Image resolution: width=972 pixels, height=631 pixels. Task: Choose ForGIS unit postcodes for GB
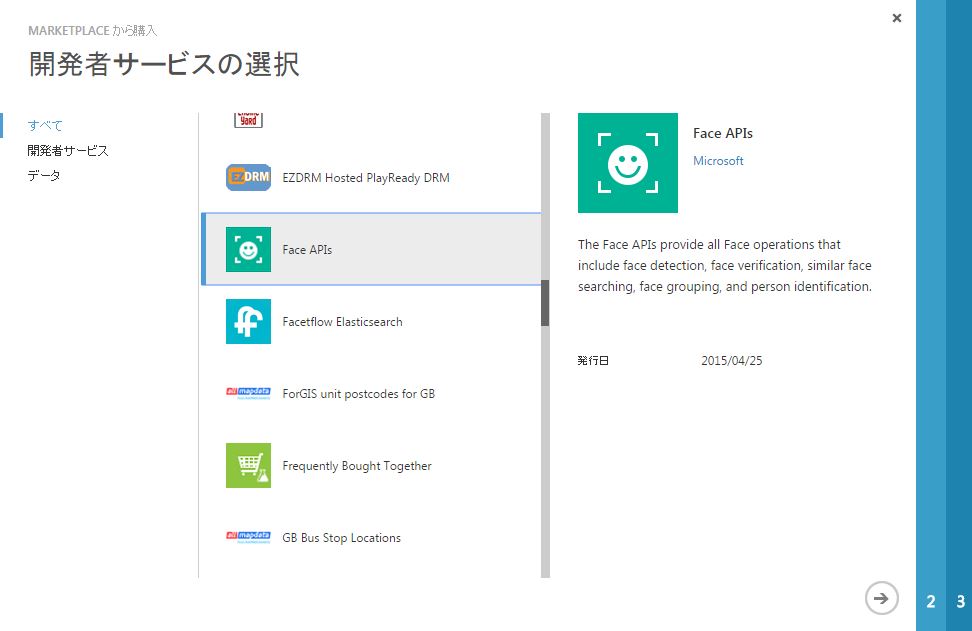coord(358,394)
